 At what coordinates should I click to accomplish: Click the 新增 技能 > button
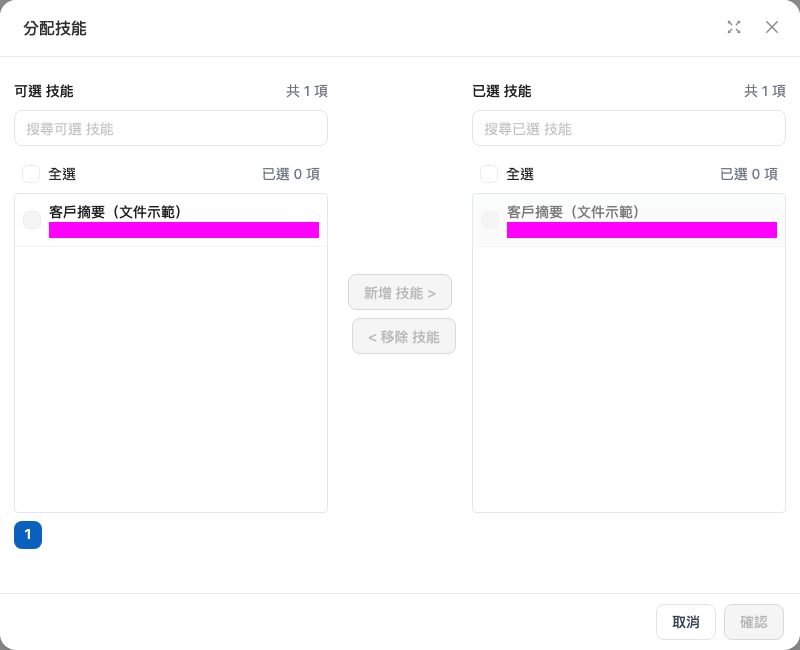(x=400, y=292)
